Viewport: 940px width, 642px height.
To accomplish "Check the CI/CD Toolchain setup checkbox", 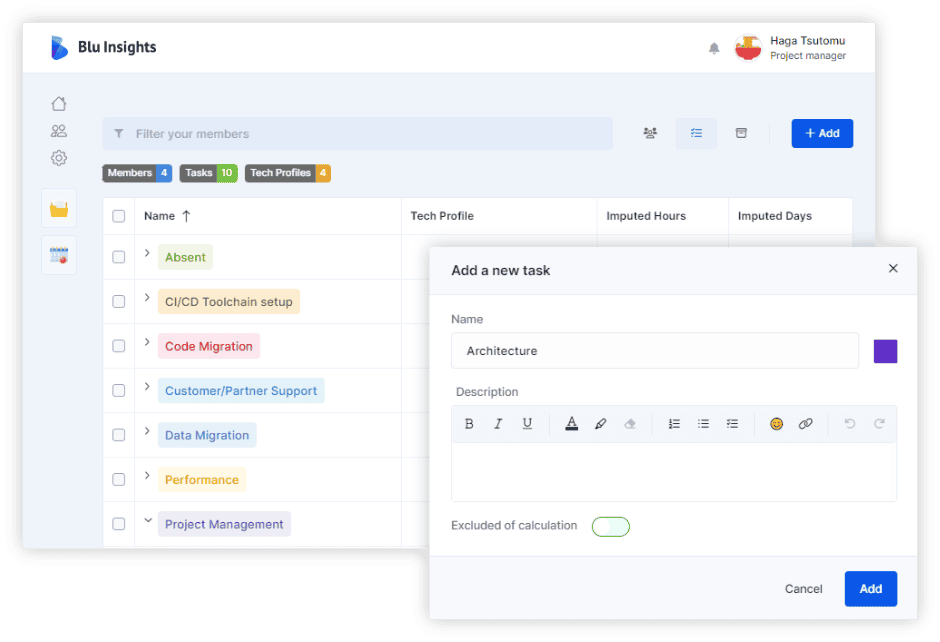I will click(x=119, y=302).
